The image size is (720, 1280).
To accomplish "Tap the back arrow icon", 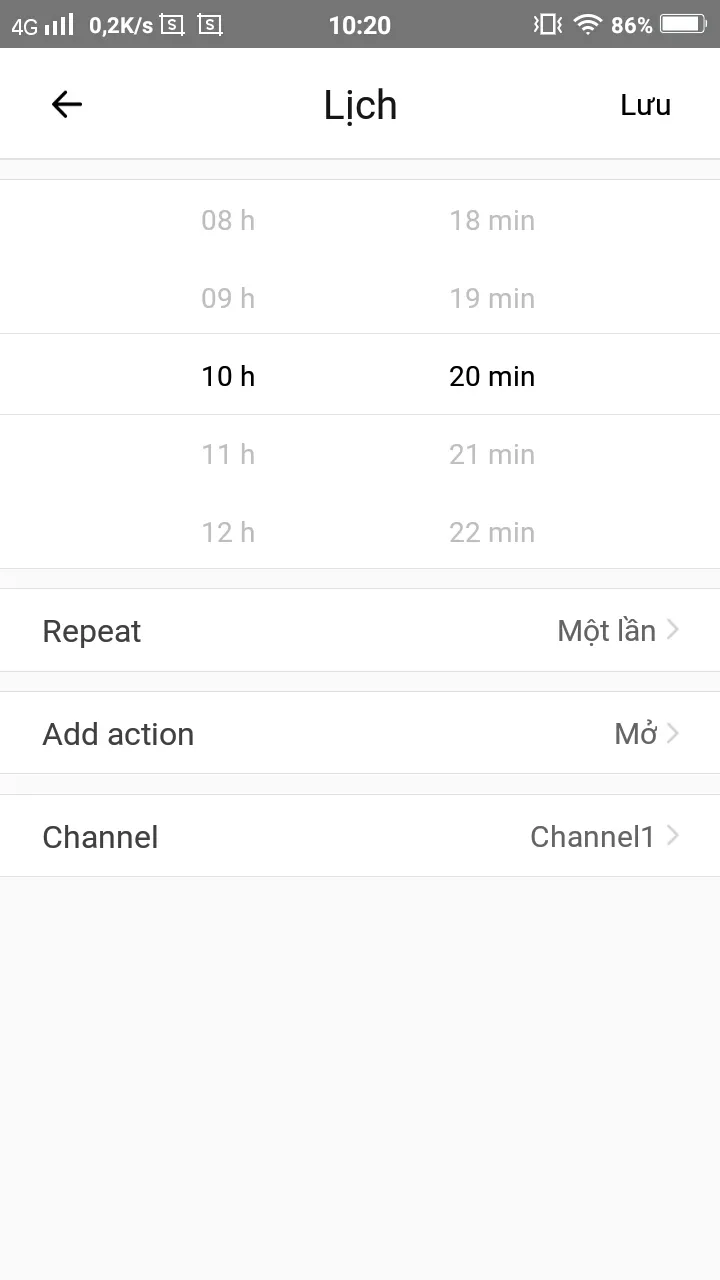I will click(x=67, y=104).
